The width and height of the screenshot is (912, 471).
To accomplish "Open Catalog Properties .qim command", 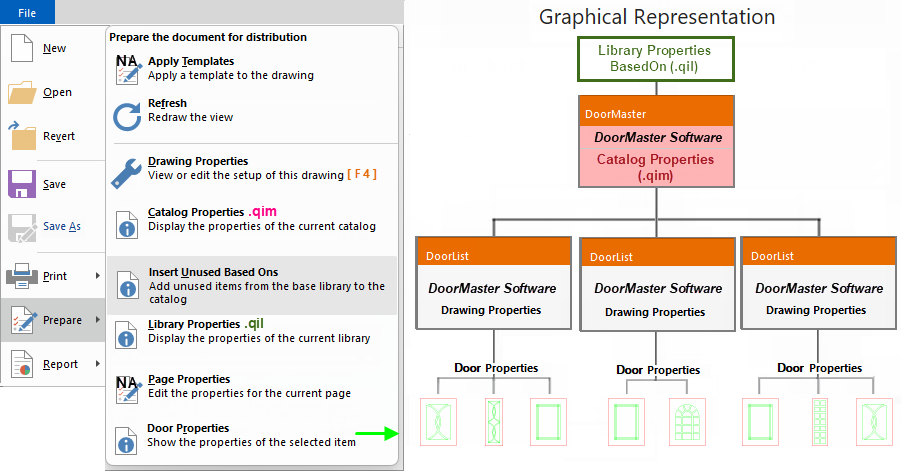I will (253, 219).
